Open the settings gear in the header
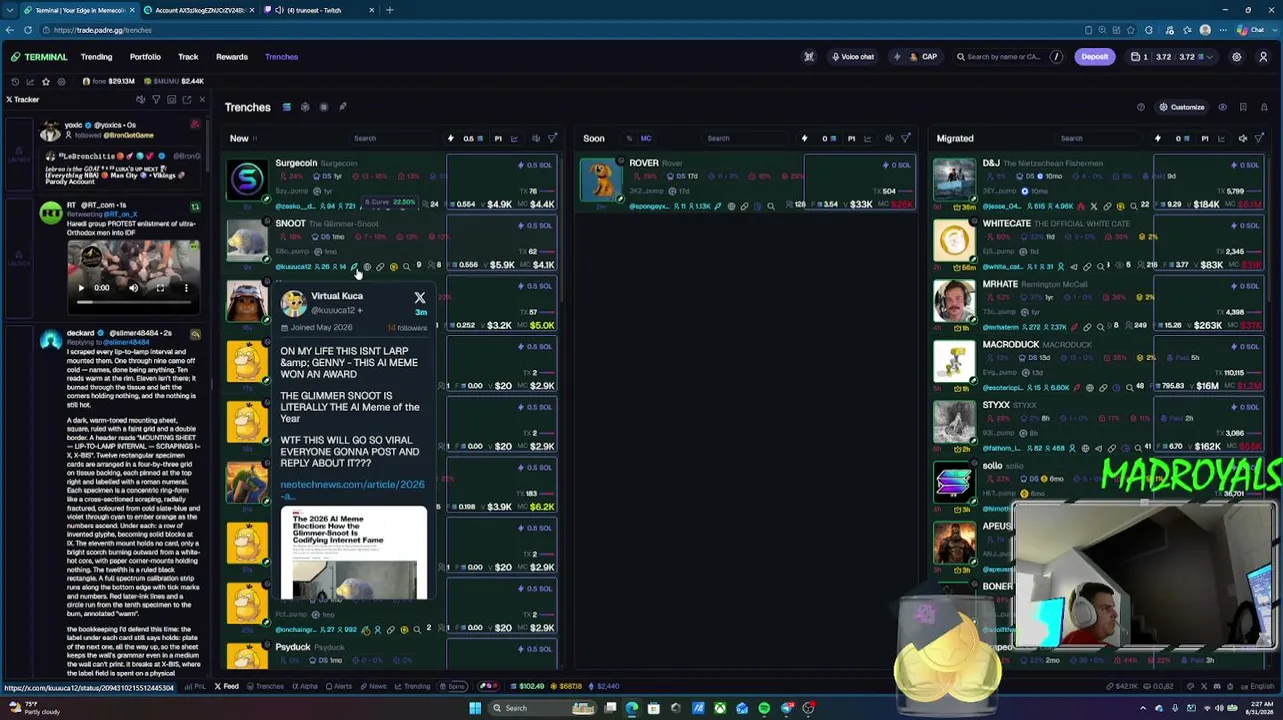This screenshot has height=720, width=1283. pyautogui.click(x=1236, y=57)
